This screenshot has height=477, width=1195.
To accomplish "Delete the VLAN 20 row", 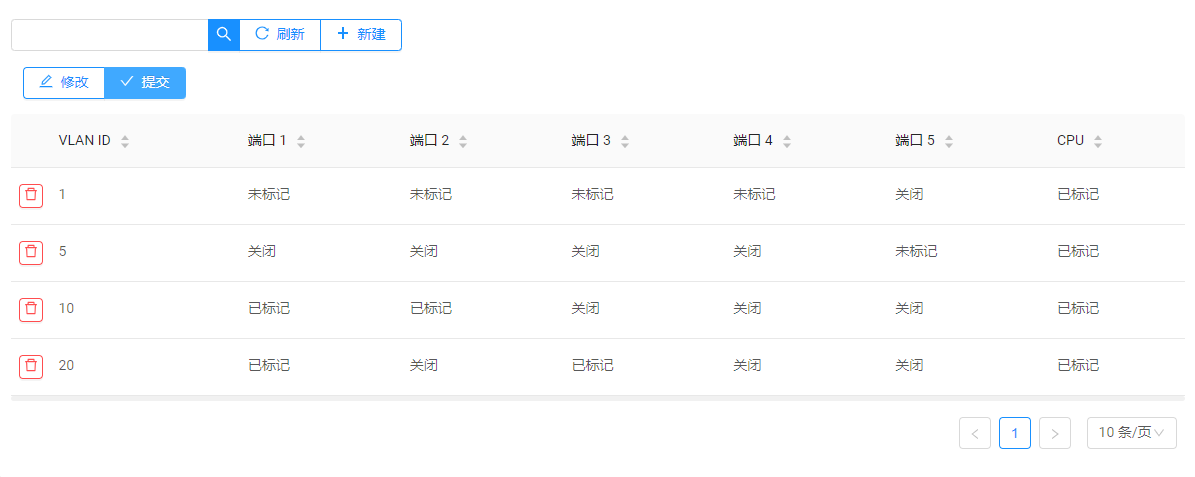I will (31, 366).
